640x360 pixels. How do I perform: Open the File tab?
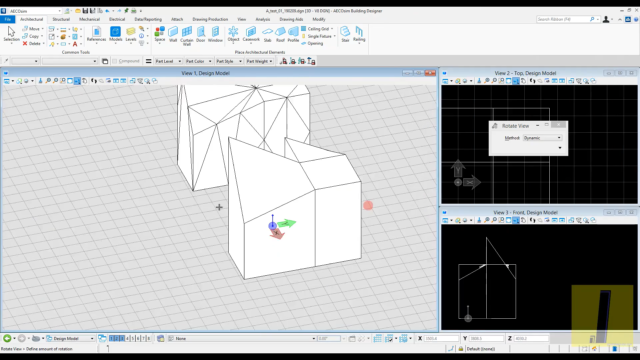[8, 19]
